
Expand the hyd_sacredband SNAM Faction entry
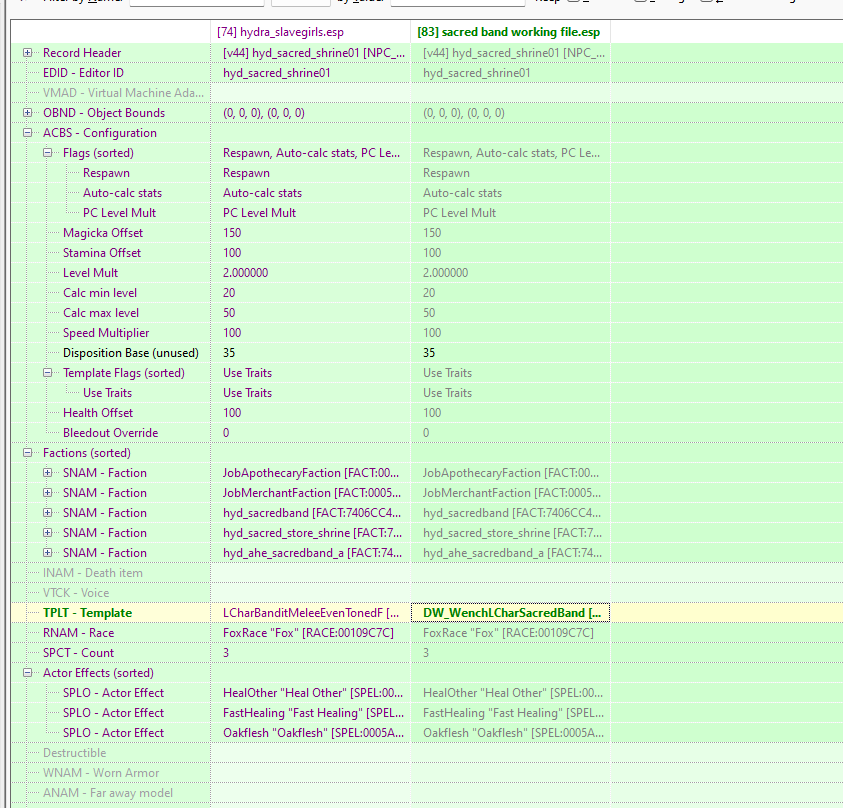47,512
